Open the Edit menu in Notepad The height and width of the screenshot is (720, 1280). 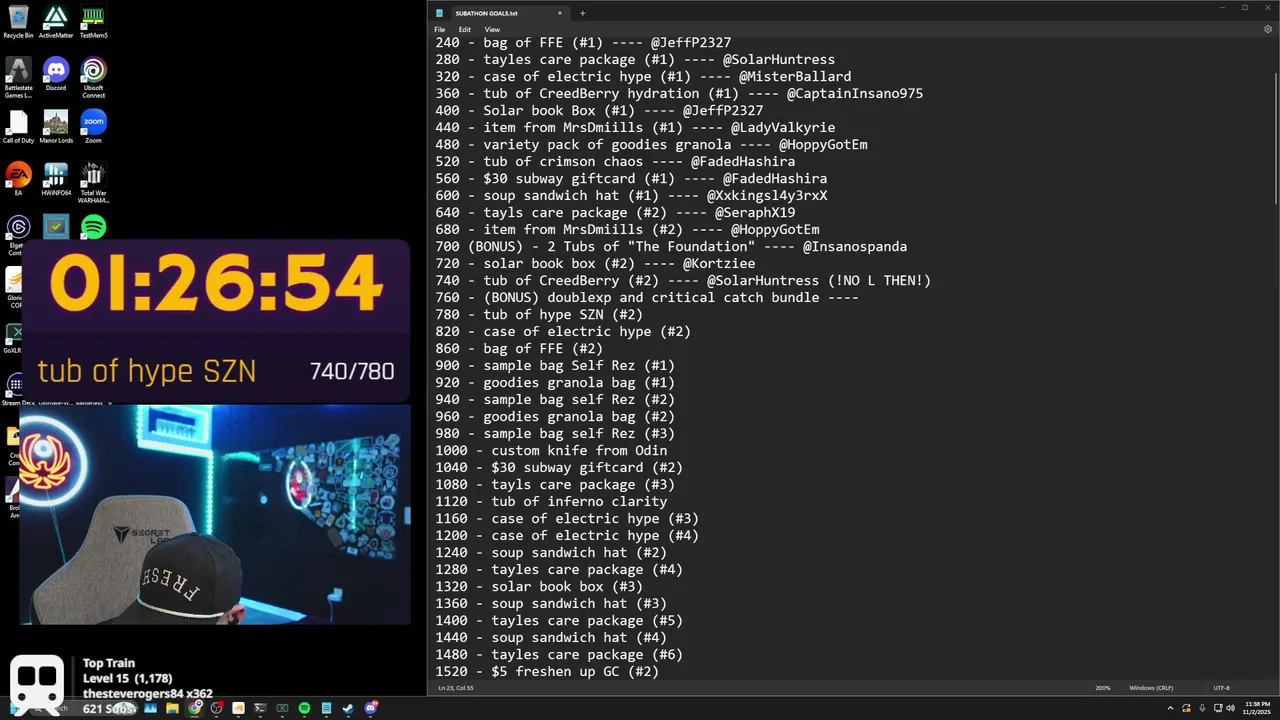[x=465, y=30]
